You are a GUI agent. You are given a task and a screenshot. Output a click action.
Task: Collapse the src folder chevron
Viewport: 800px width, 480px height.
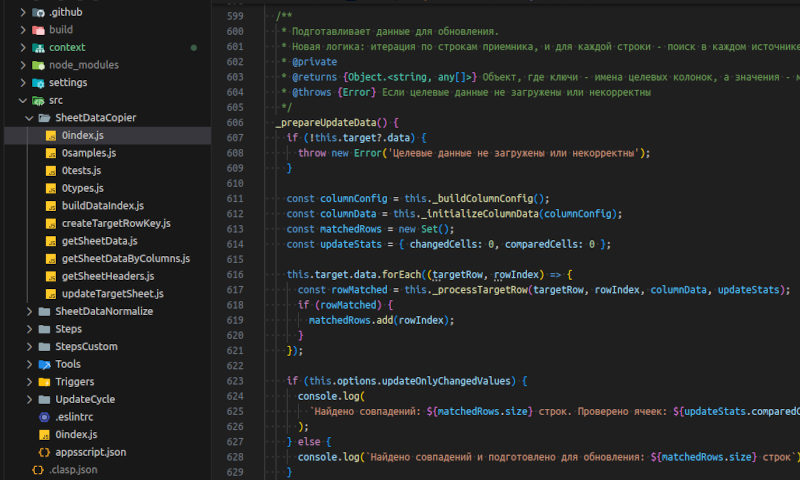pyautogui.click(x=23, y=100)
